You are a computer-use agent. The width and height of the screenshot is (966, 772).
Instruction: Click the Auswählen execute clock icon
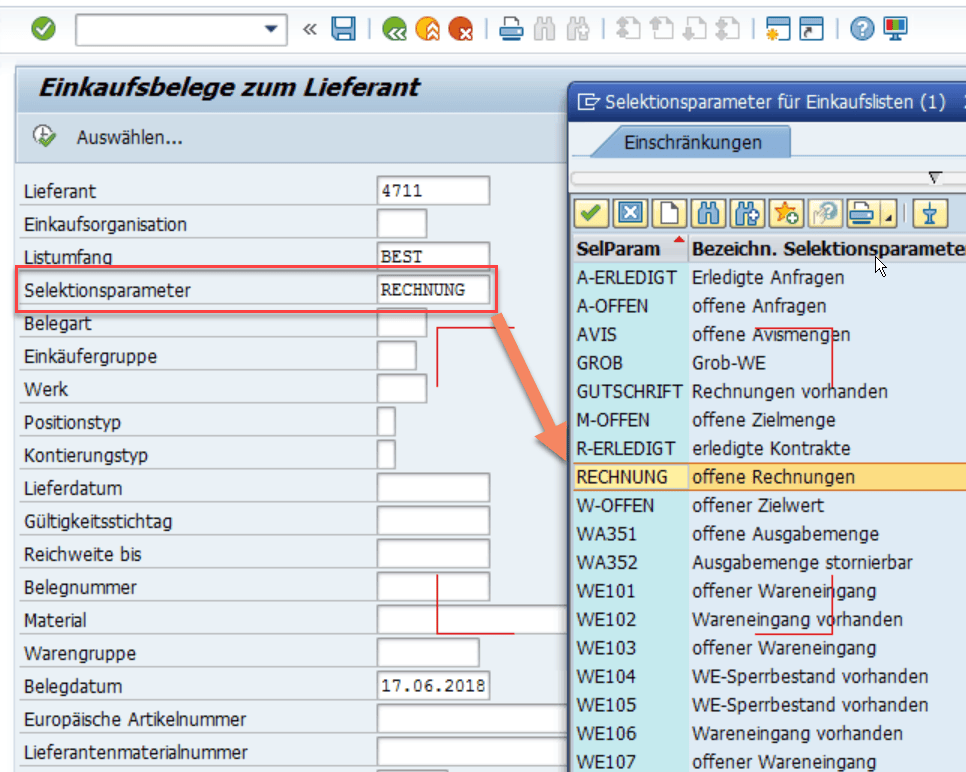coord(44,136)
